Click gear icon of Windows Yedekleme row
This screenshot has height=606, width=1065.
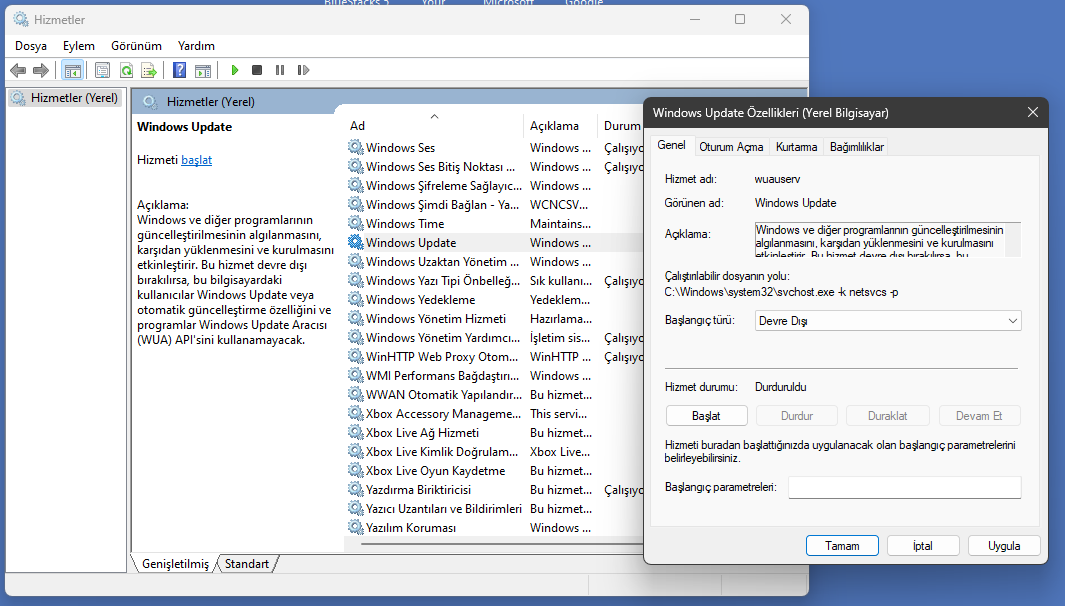point(355,299)
